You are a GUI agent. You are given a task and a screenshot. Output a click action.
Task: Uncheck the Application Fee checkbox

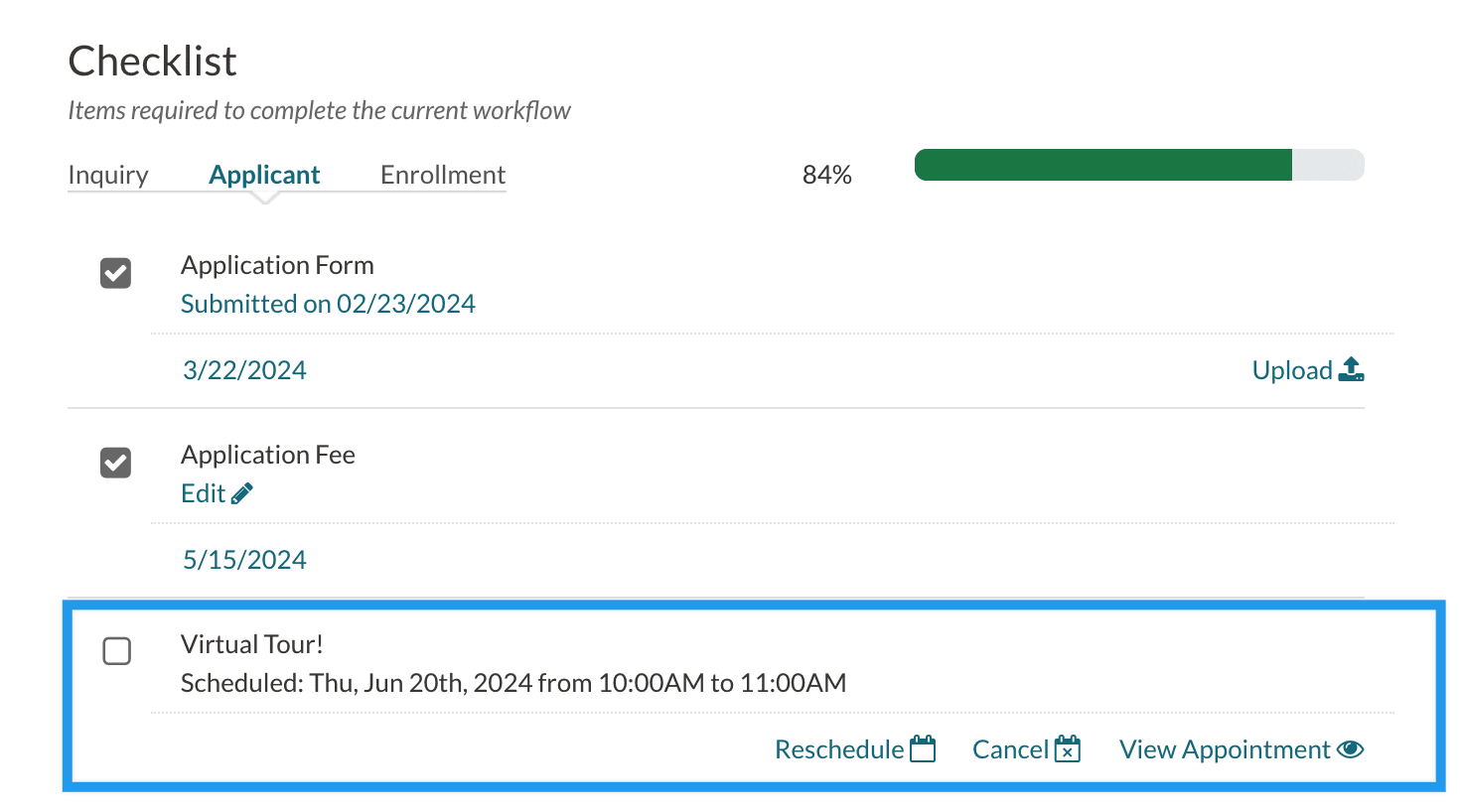coord(116,463)
